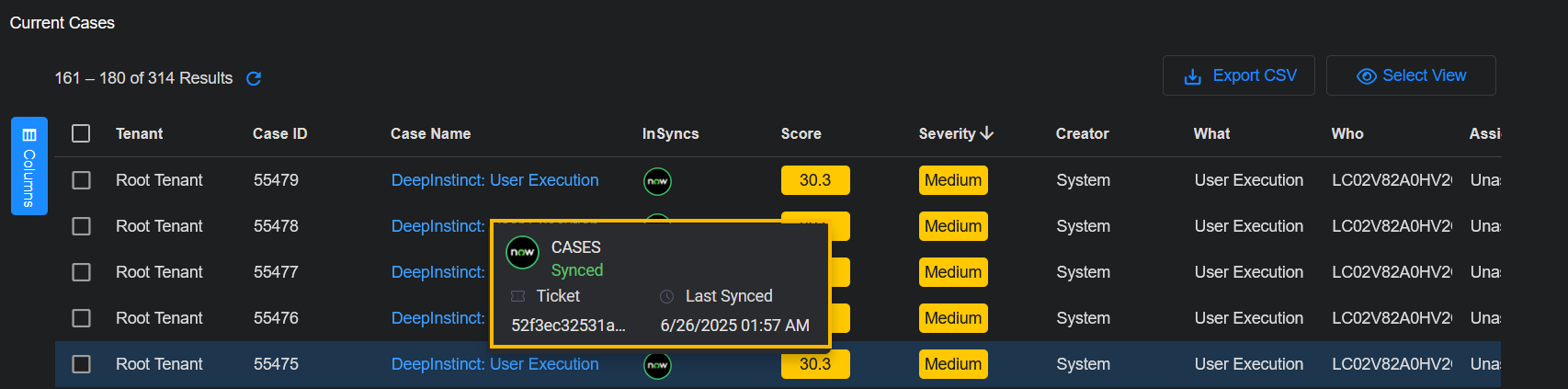
Task: Toggle the select-all cases checkbox
Action: click(81, 133)
